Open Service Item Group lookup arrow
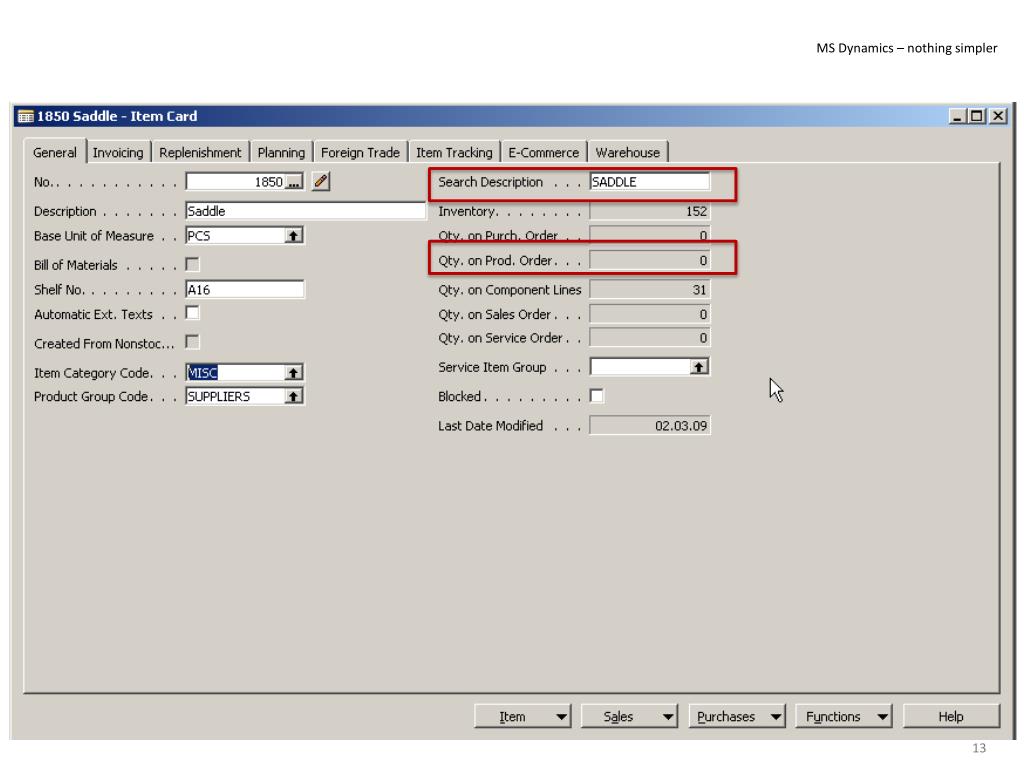This screenshot has height=768, width=1024. [700, 367]
